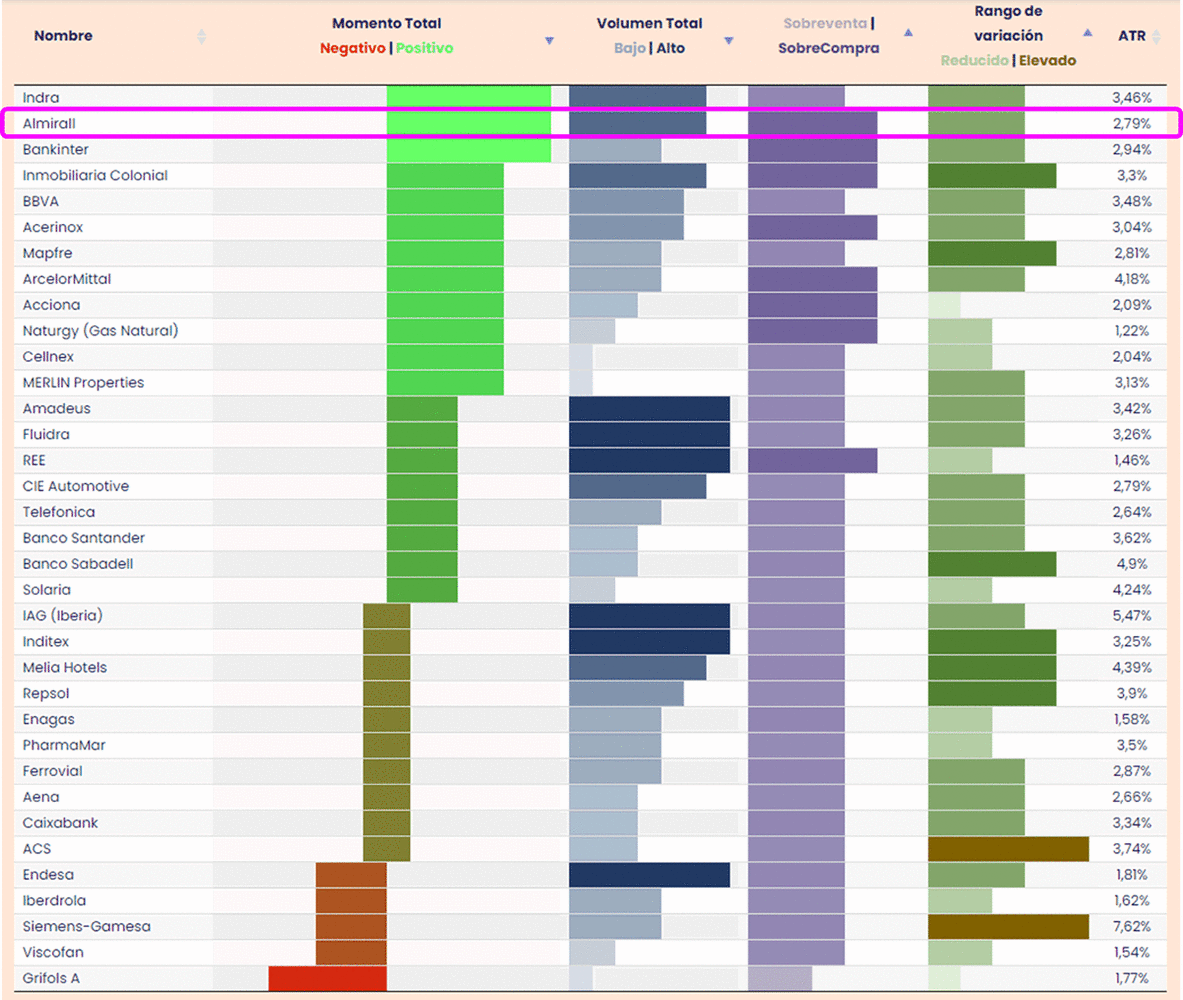Viewport: 1183px width, 1000px height.
Task: Click ACS brown variation range bar
Action: (x=1008, y=849)
